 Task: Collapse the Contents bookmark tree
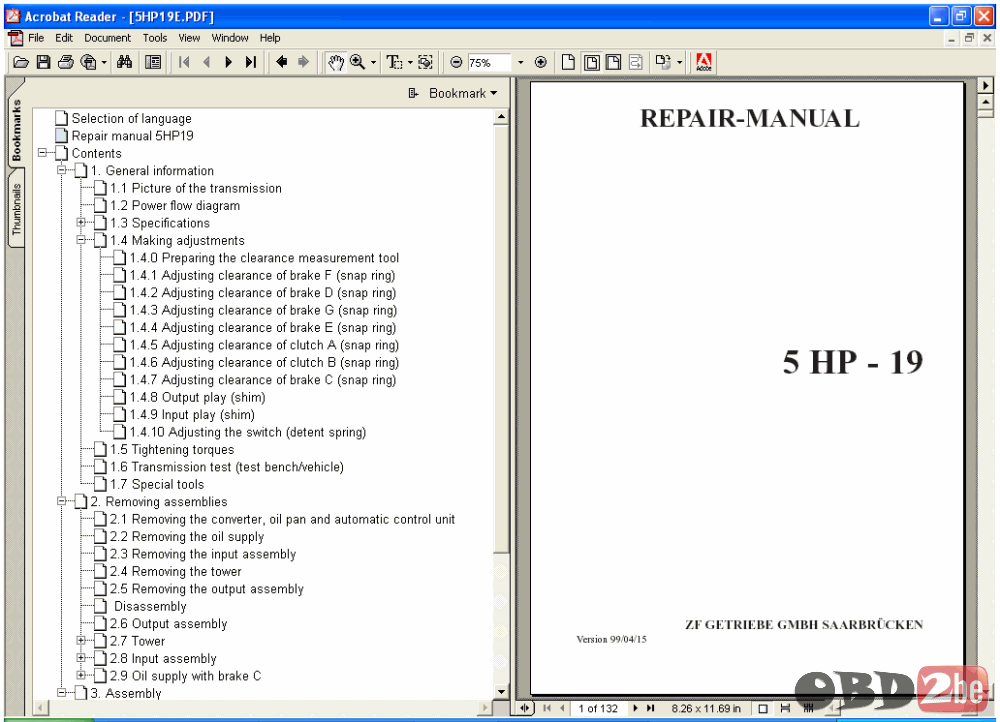point(43,152)
